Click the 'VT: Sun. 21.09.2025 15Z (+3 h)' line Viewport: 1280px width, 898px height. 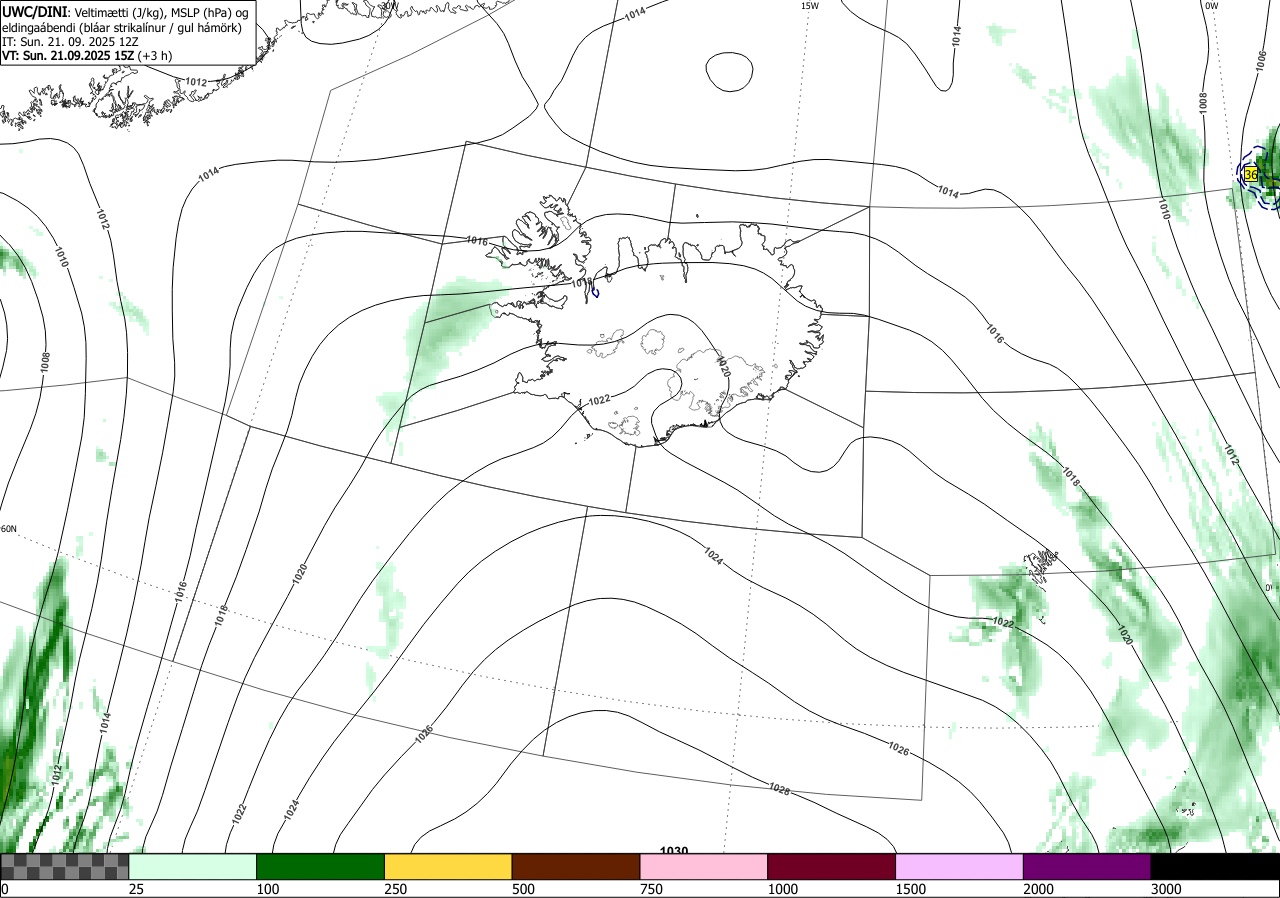87,56
